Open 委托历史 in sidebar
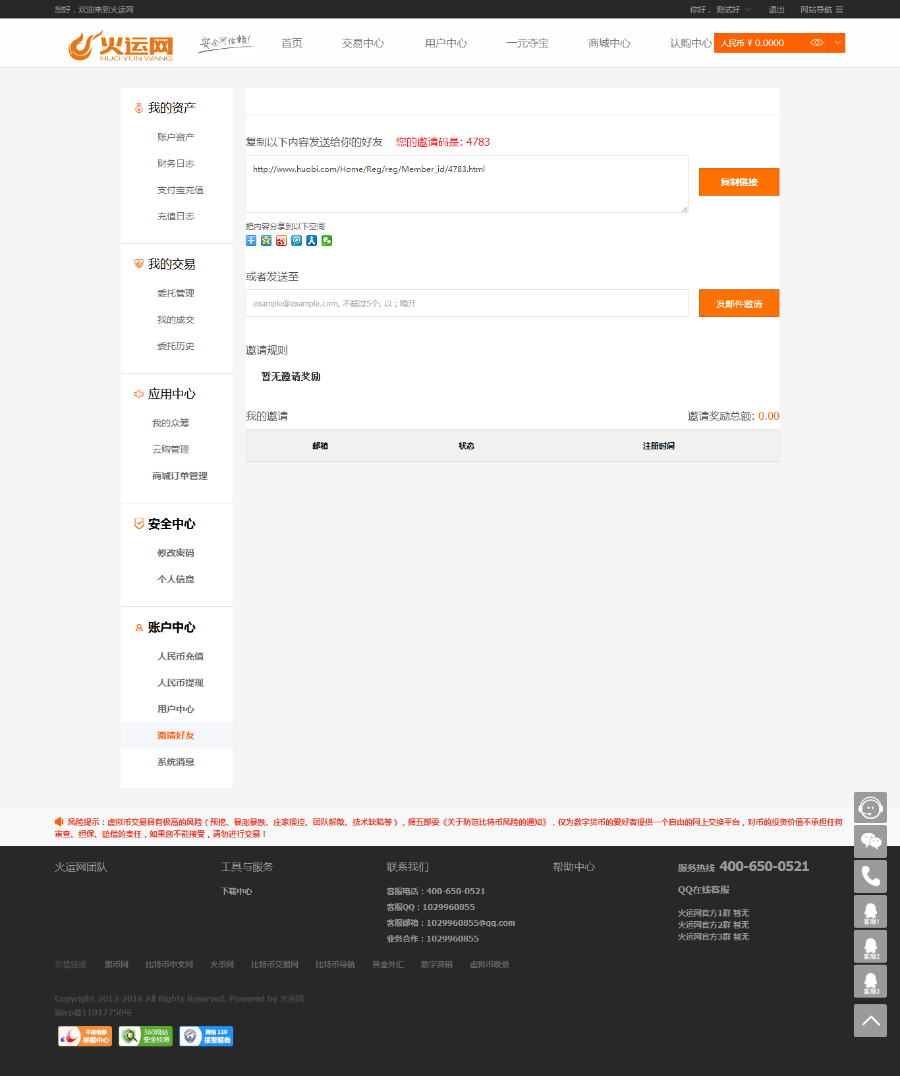The height and width of the screenshot is (1076, 900). [176, 346]
